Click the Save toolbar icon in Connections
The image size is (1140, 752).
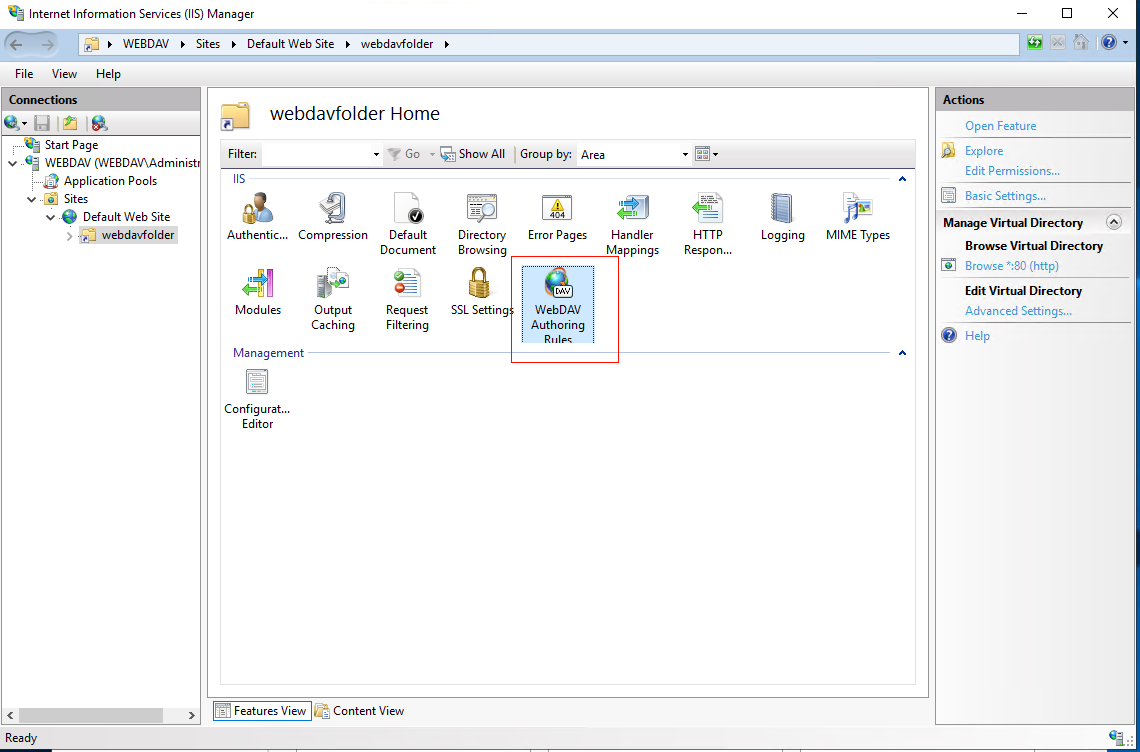click(42, 123)
